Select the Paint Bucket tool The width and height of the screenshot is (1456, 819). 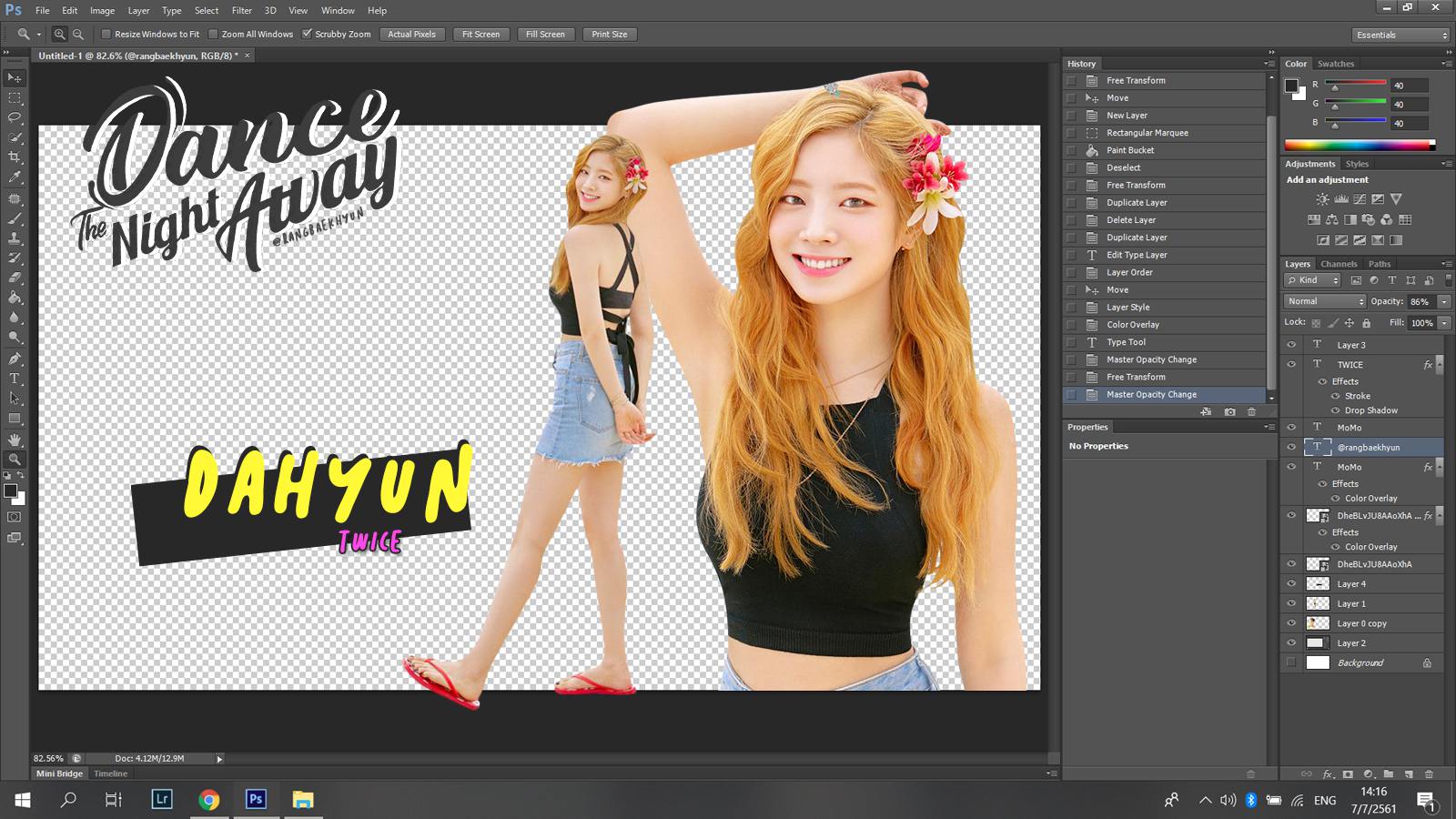15,298
